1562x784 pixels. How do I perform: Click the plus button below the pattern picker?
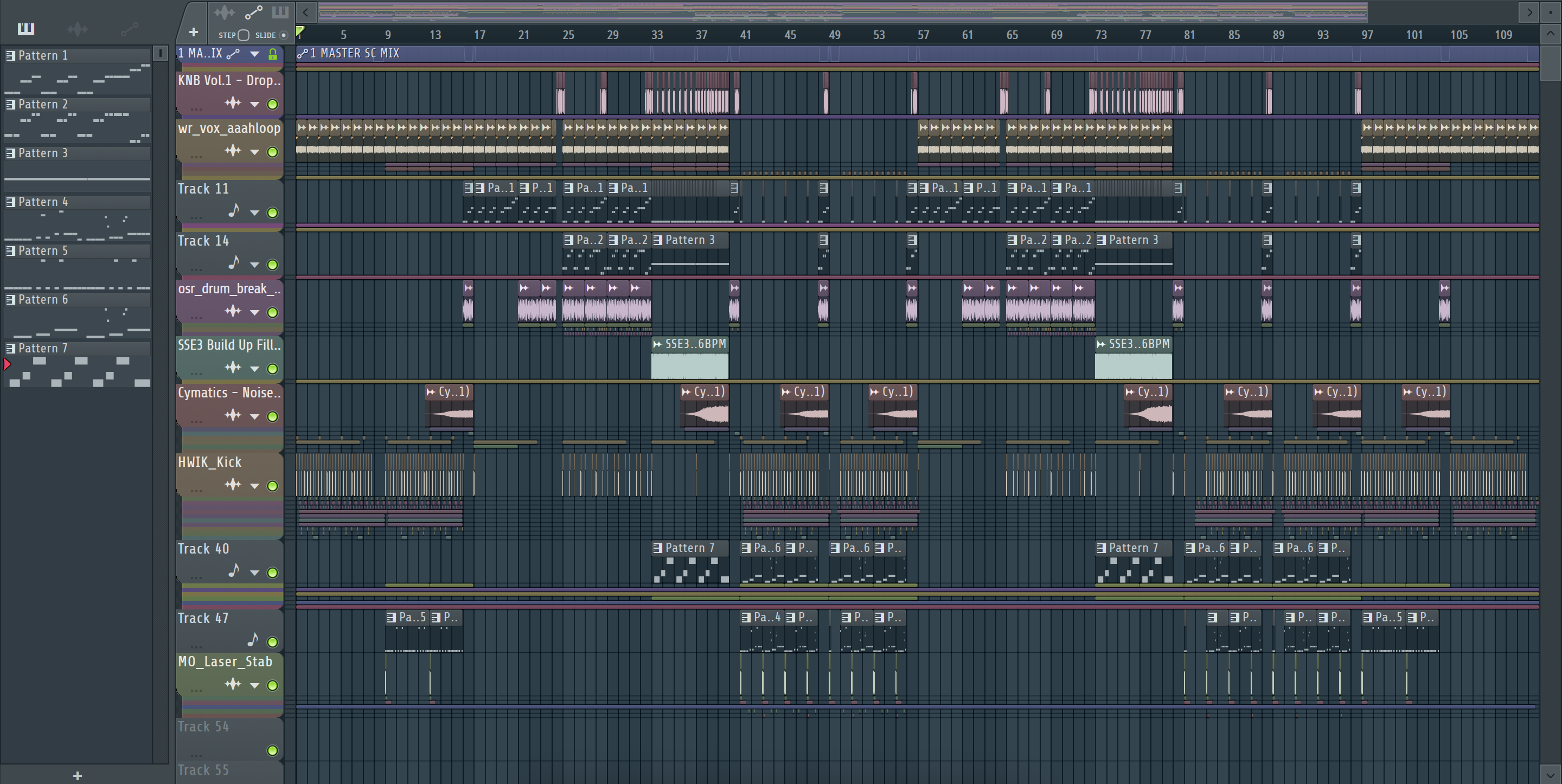77,775
